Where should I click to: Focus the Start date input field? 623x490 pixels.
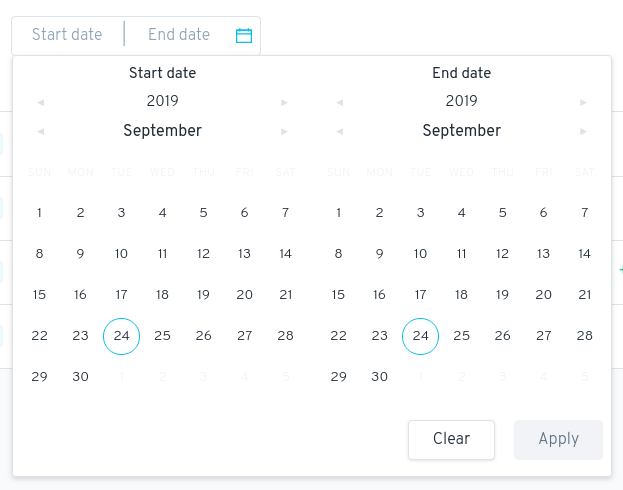(67, 35)
